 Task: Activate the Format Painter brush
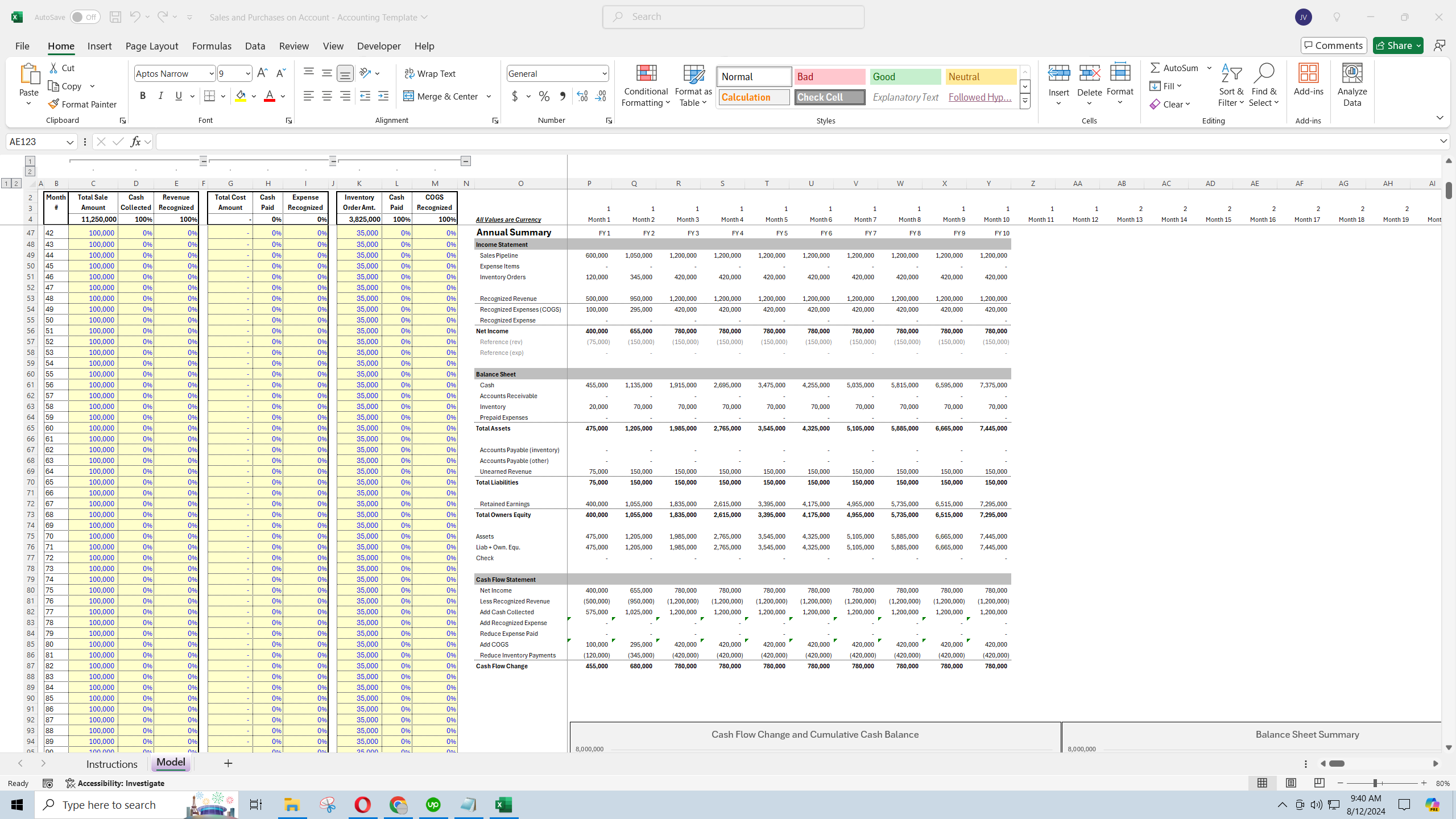coord(82,104)
